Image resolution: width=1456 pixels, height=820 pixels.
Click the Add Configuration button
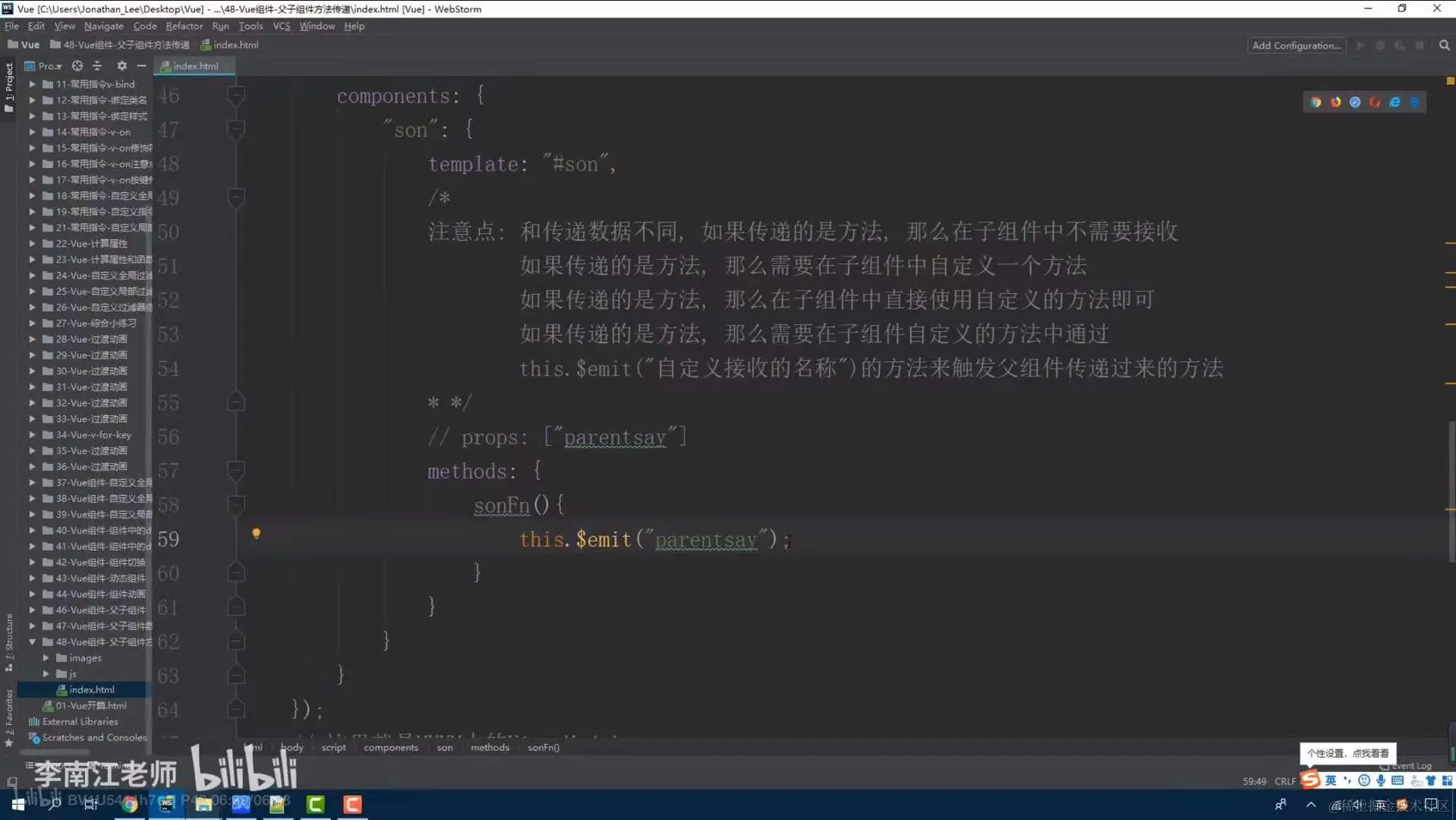pos(1296,45)
